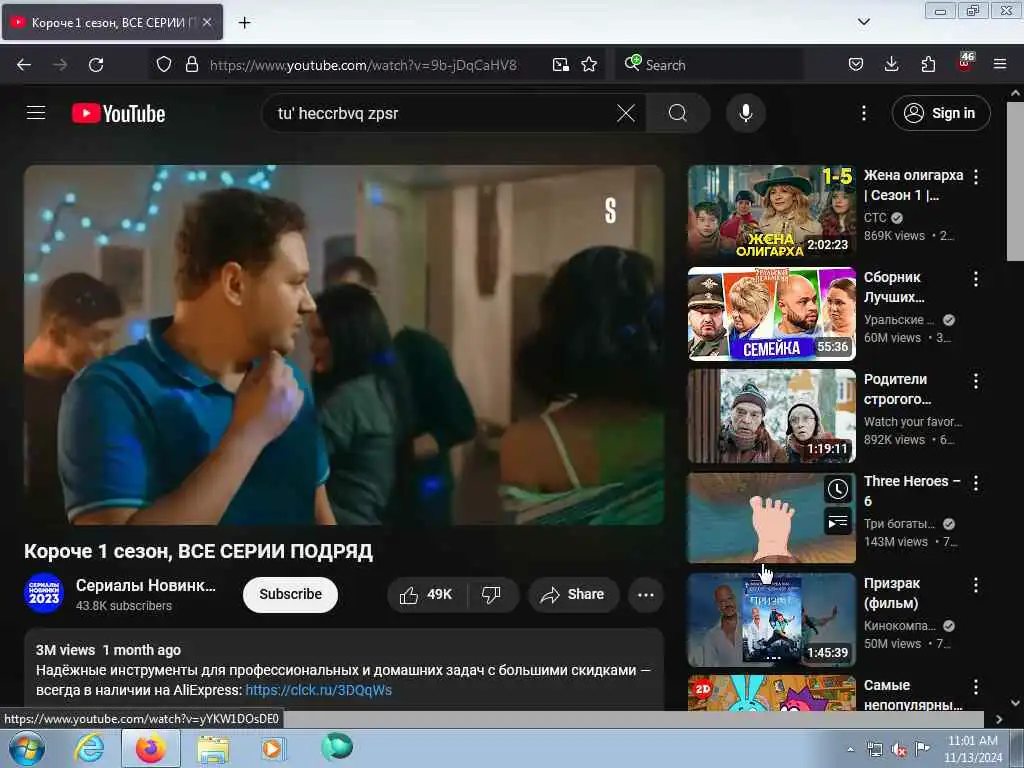Run the YouTube search with magnifier button
Viewport: 1024px width, 768px height.
[x=678, y=114]
